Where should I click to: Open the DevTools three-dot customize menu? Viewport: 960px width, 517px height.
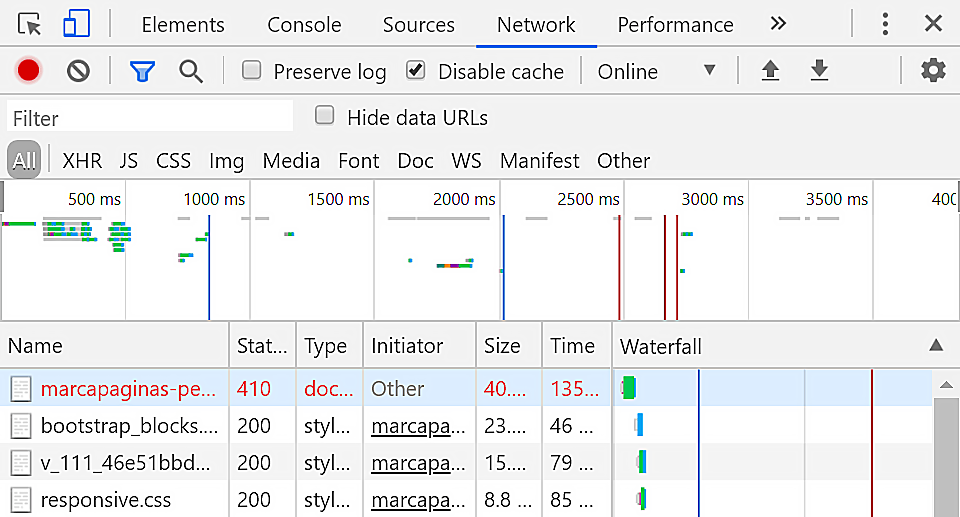point(885,24)
